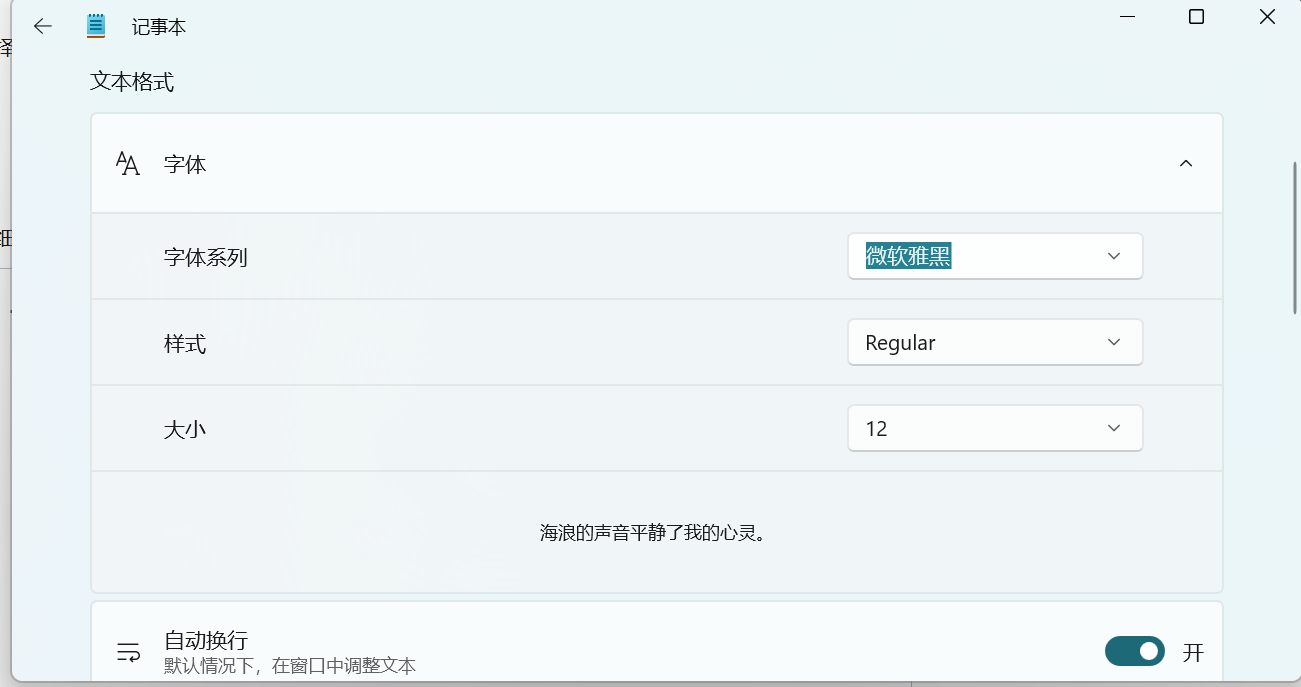Image resolution: width=1301 pixels, height=687 pixels.
Task: Open the 字体系列 font family dropdown
Action: (995, 256)
